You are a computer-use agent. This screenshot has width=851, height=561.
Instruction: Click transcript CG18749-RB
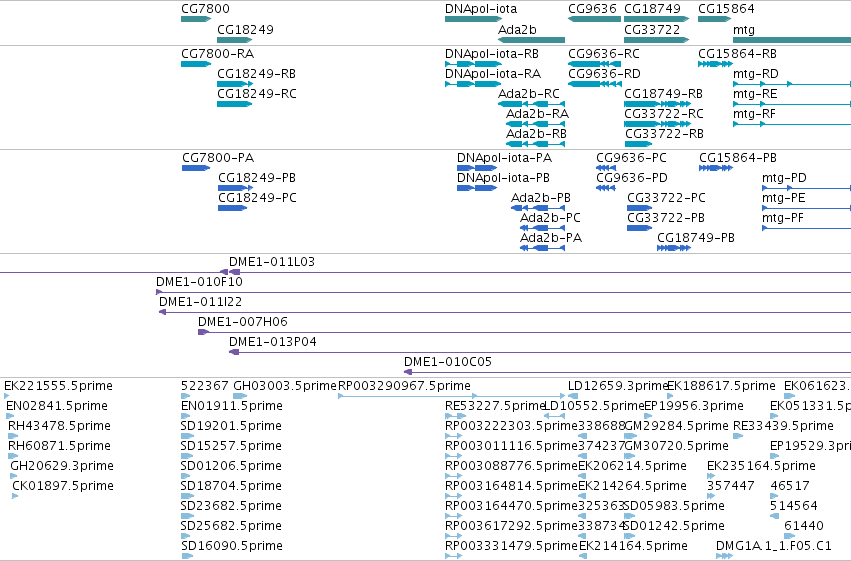(x=657, y=104)
